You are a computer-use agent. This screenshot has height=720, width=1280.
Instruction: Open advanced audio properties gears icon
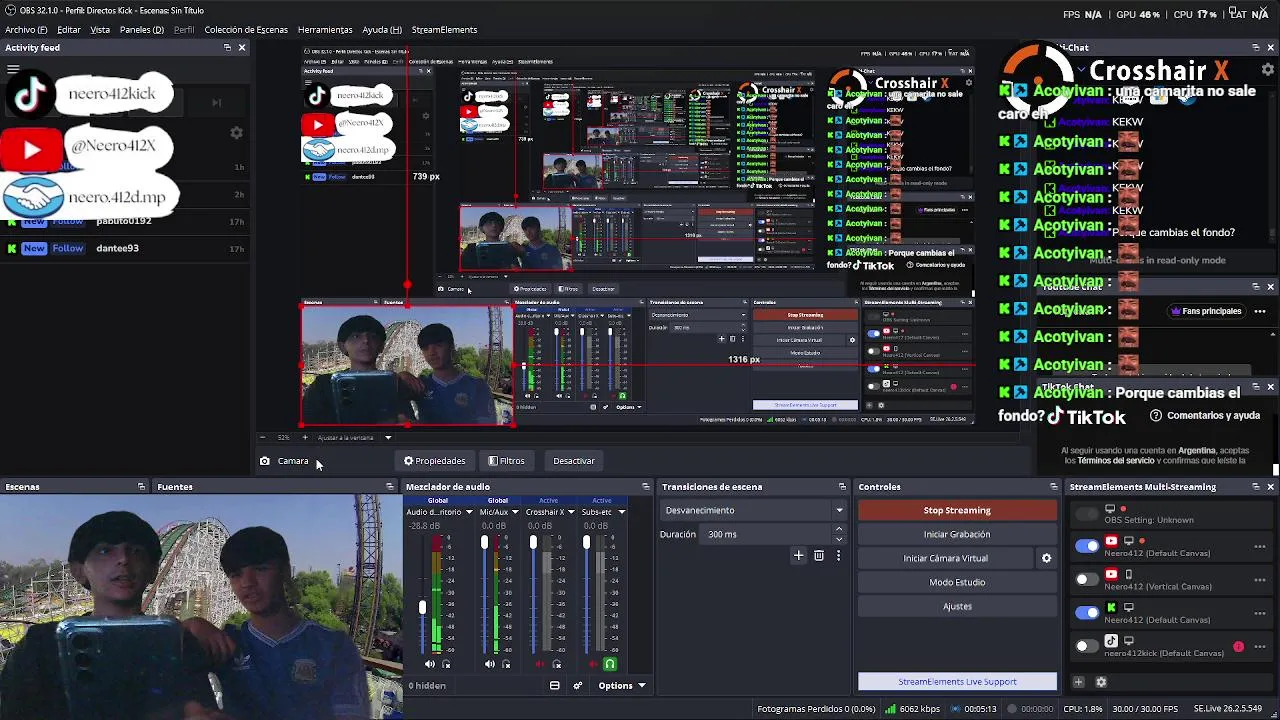(x=577, y=686)
